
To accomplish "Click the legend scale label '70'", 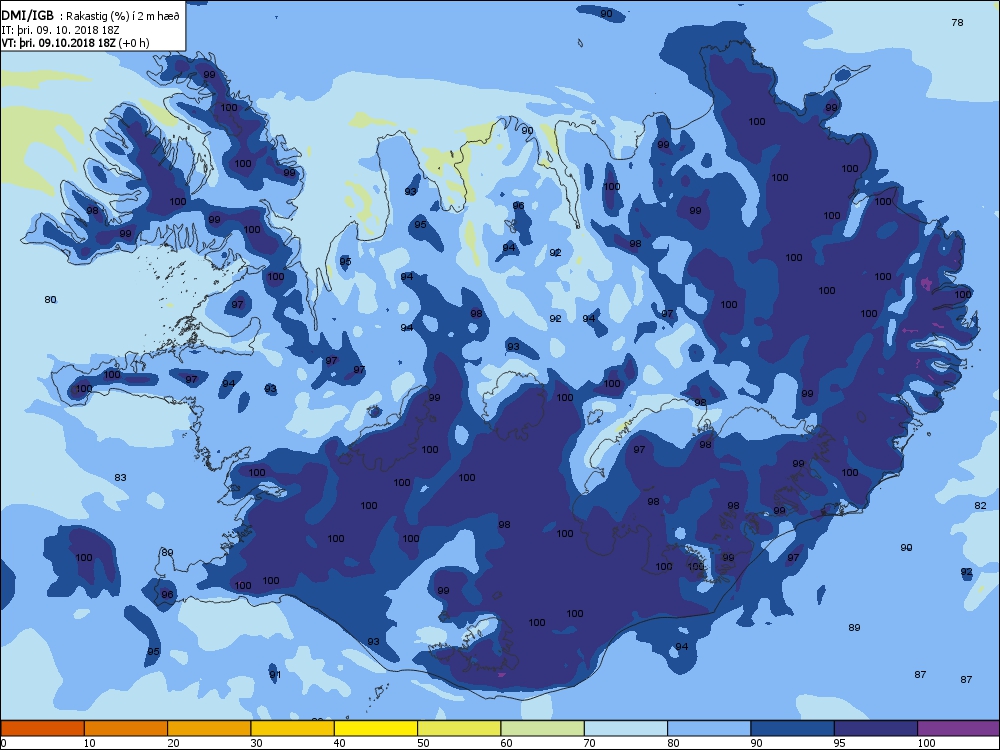I will (589, 743).
